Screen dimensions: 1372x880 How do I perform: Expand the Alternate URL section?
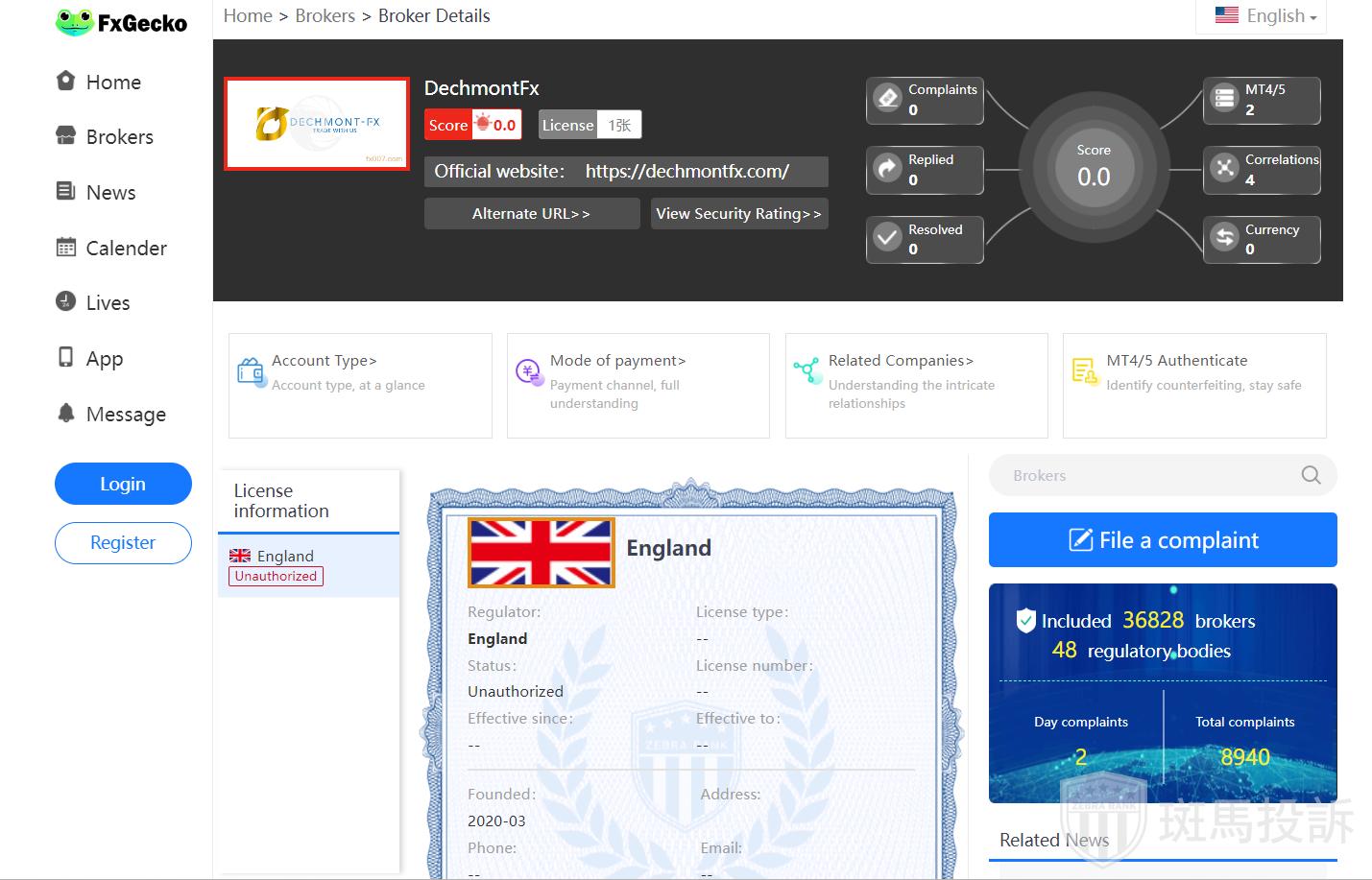click(x=531, y=214)
